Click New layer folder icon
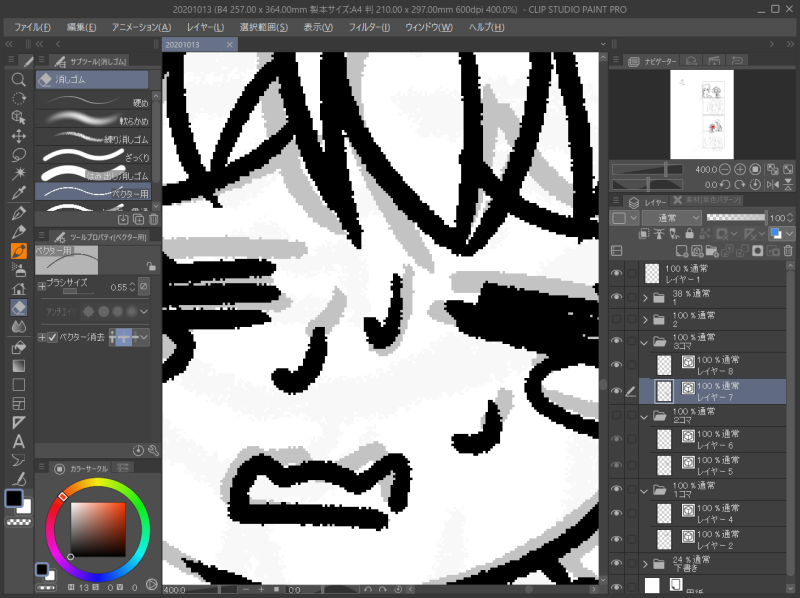Viewport: 800px width, 598px height. click(x=712, y=251)
